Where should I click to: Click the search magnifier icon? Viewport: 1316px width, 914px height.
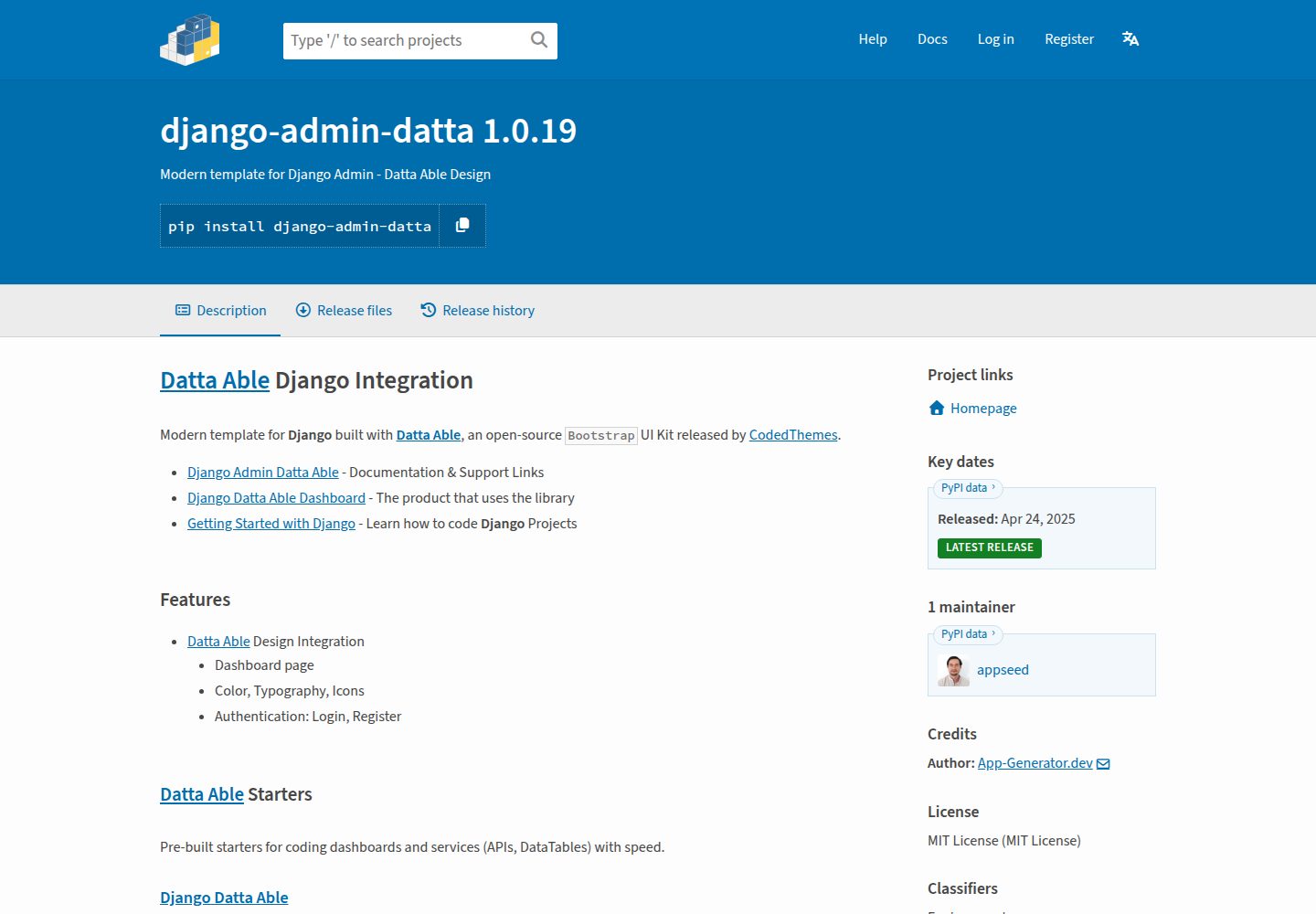[539, 40]
